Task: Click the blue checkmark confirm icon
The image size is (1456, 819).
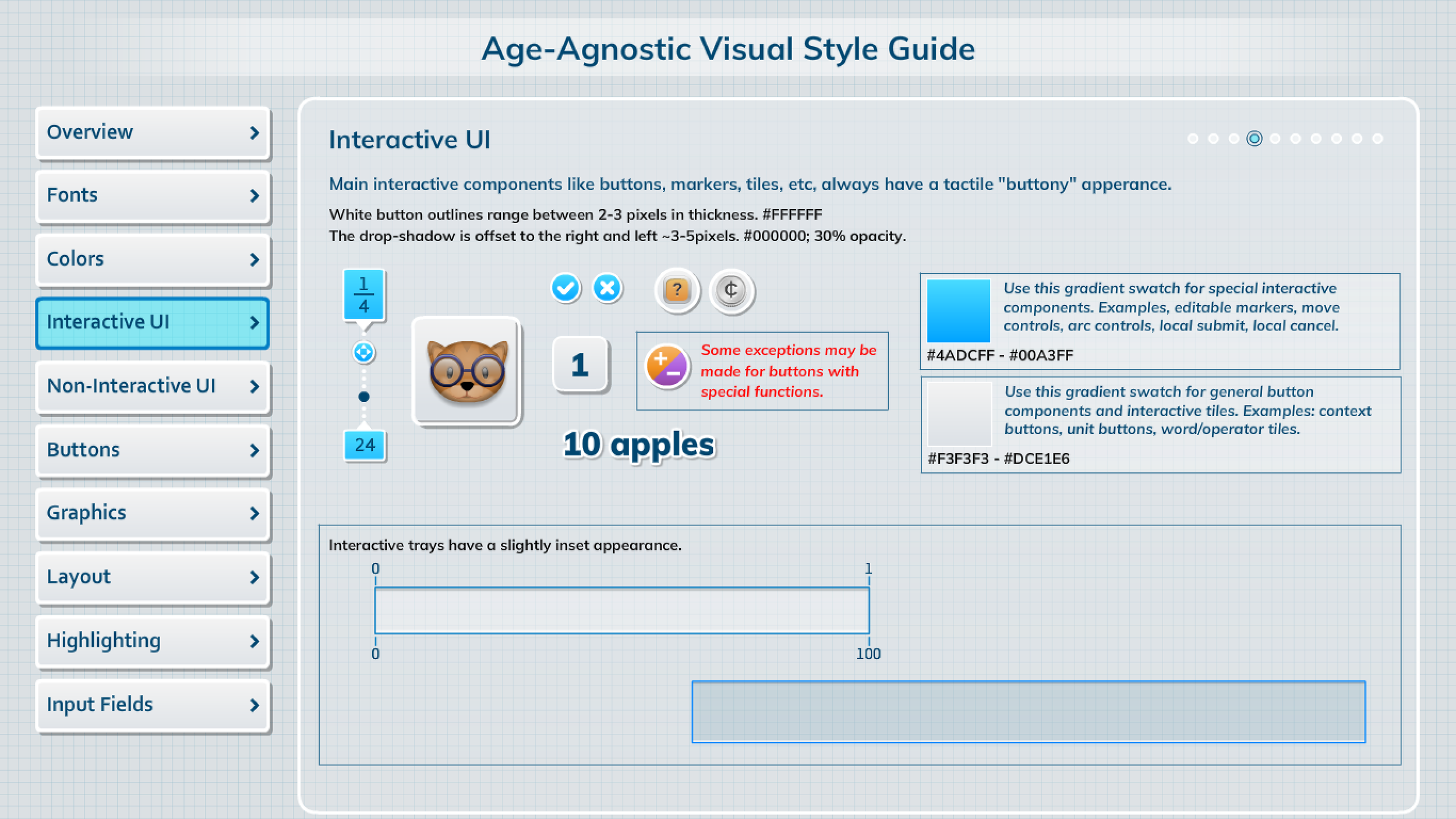Action: click(566, 288)
